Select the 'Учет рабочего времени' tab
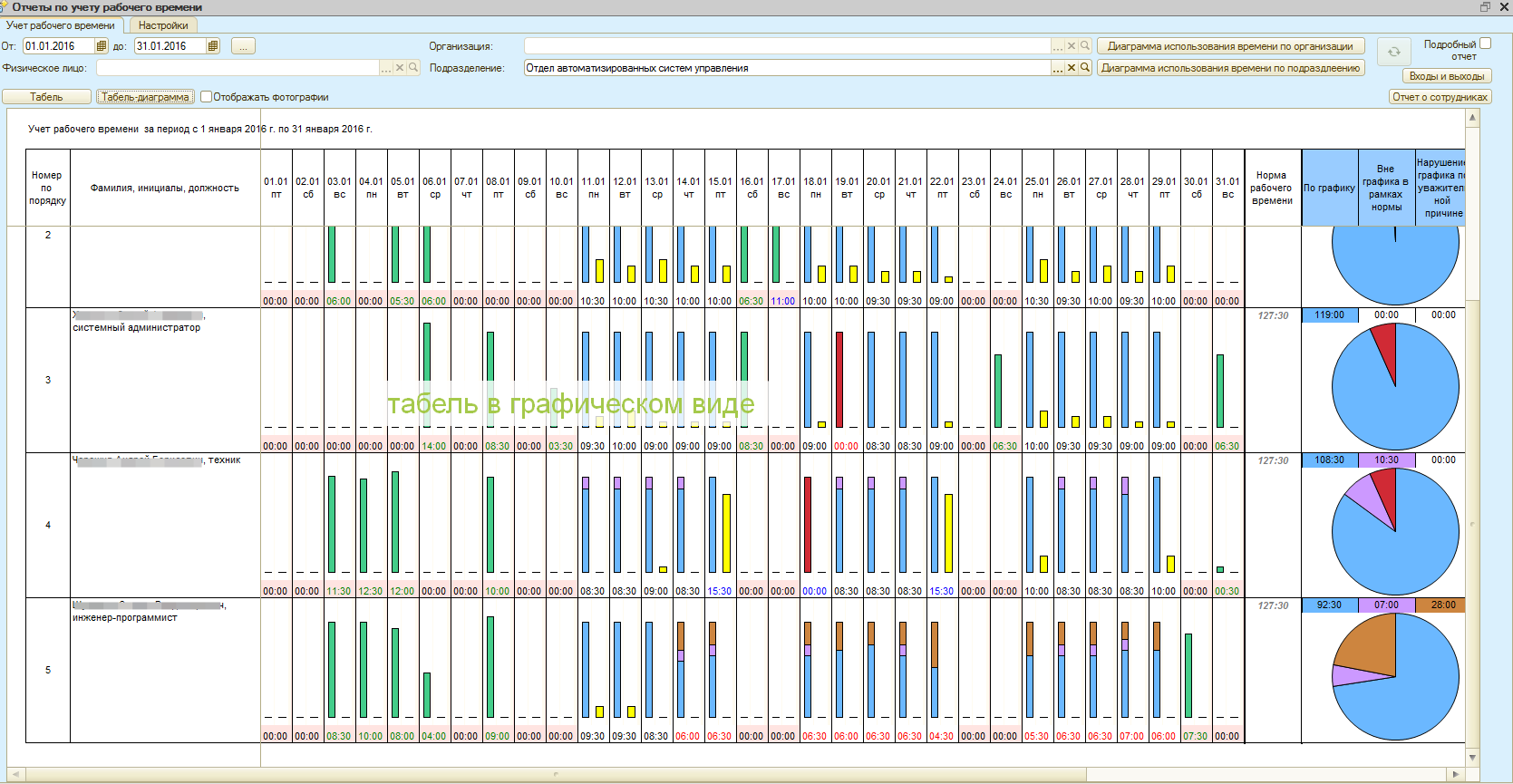 click(61, 25)
